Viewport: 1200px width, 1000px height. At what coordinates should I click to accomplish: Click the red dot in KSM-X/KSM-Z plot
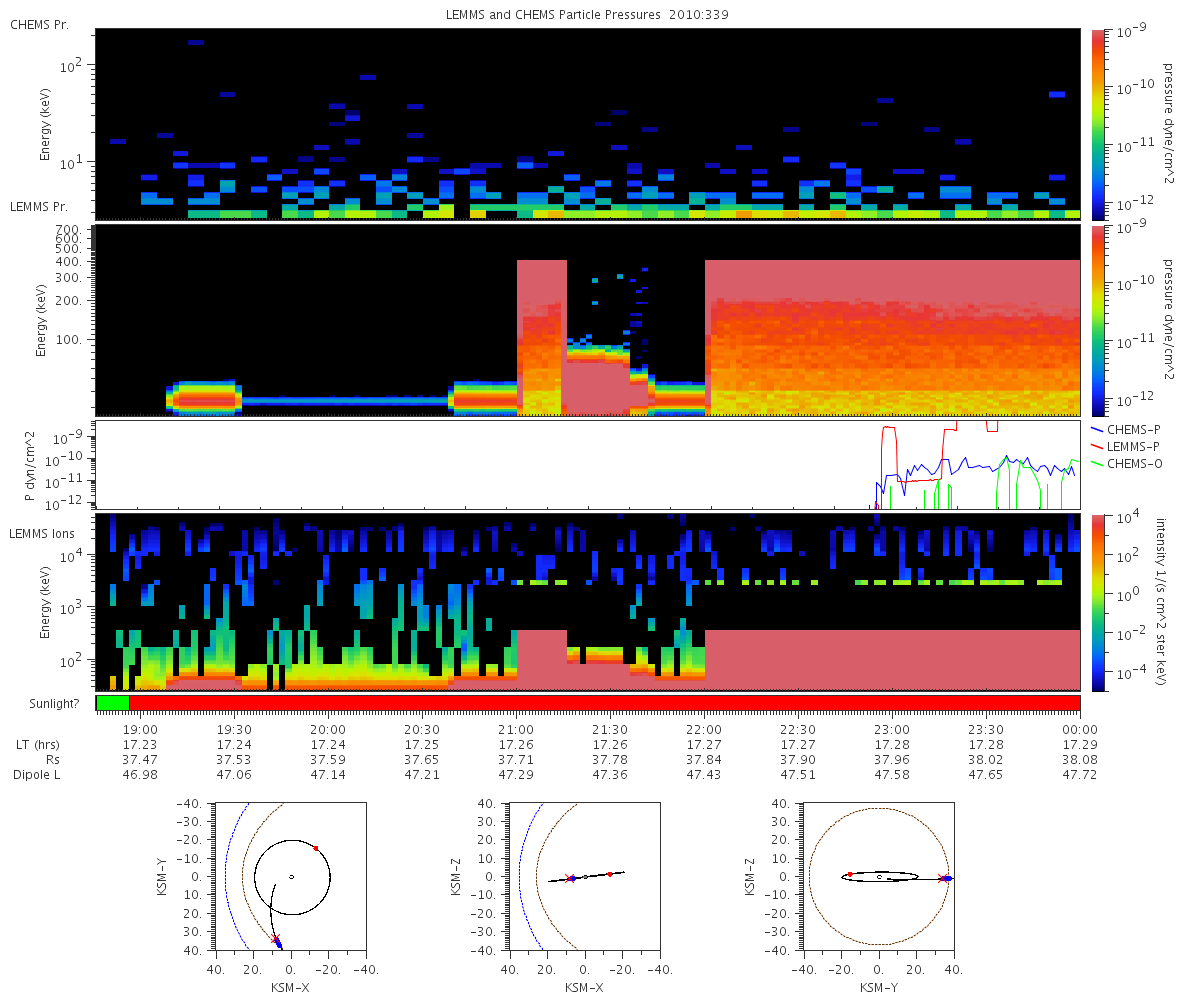pos(609,874)
